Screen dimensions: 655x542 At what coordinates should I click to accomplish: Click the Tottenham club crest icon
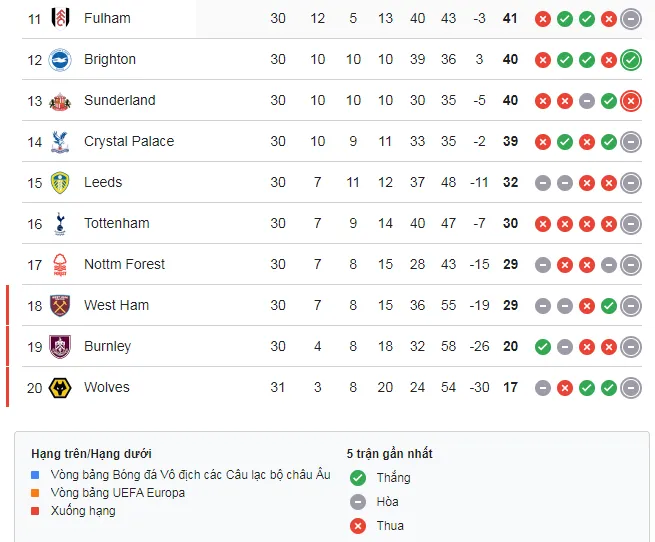click(x=60, y=223)
